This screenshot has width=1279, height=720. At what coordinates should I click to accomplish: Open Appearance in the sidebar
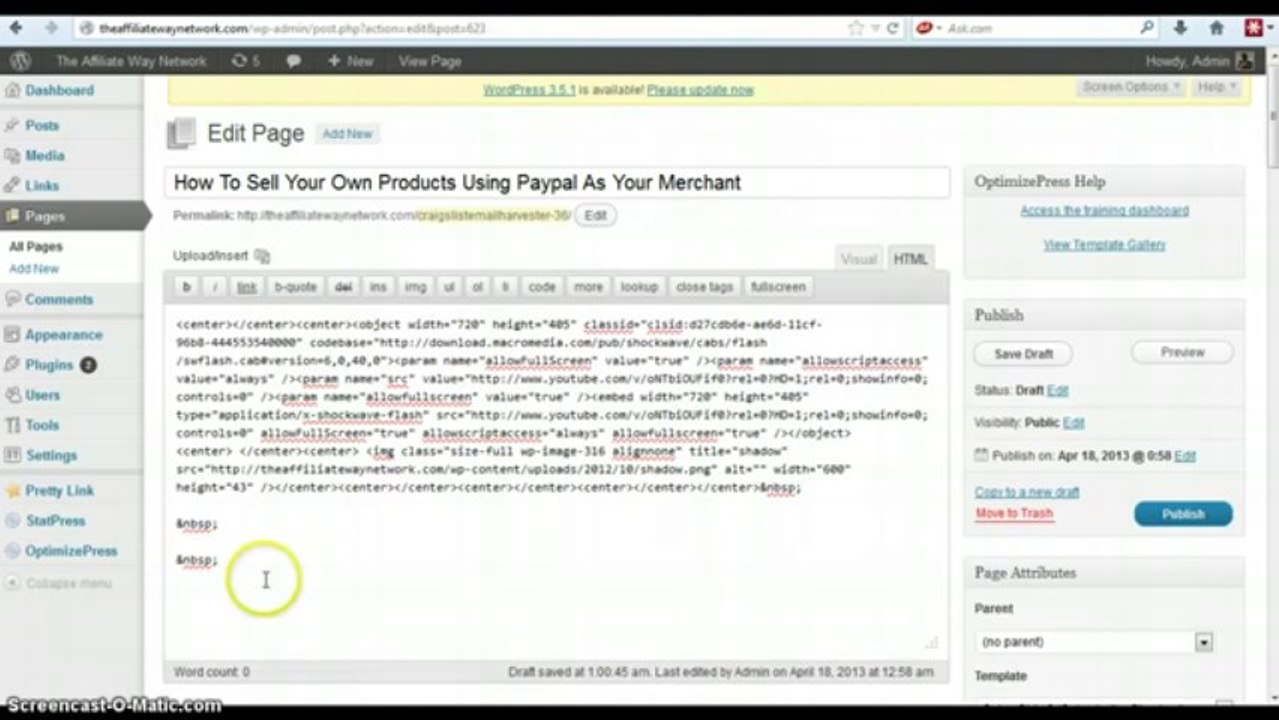pyautogui.click(x=64, y=335)
